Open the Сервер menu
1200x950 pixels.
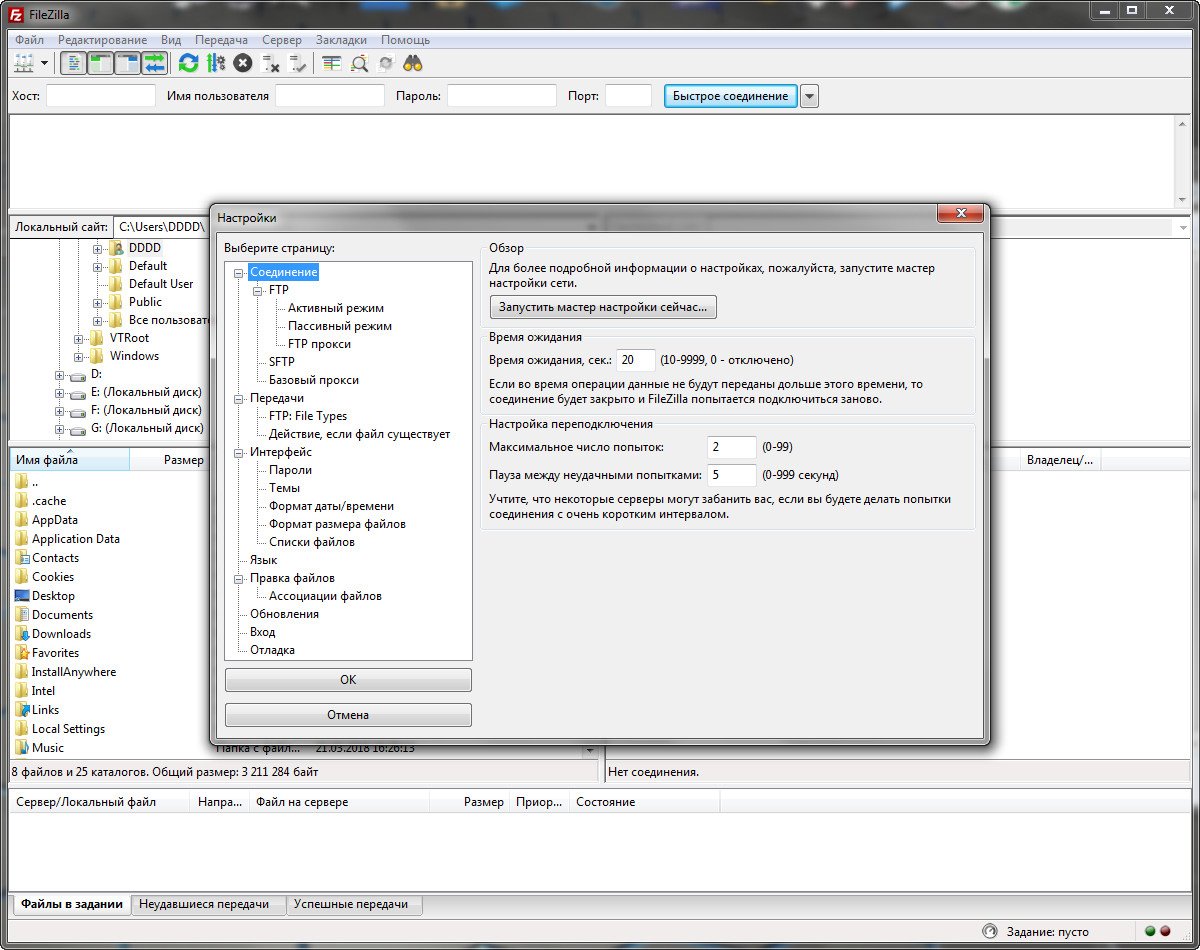[282, 40]
